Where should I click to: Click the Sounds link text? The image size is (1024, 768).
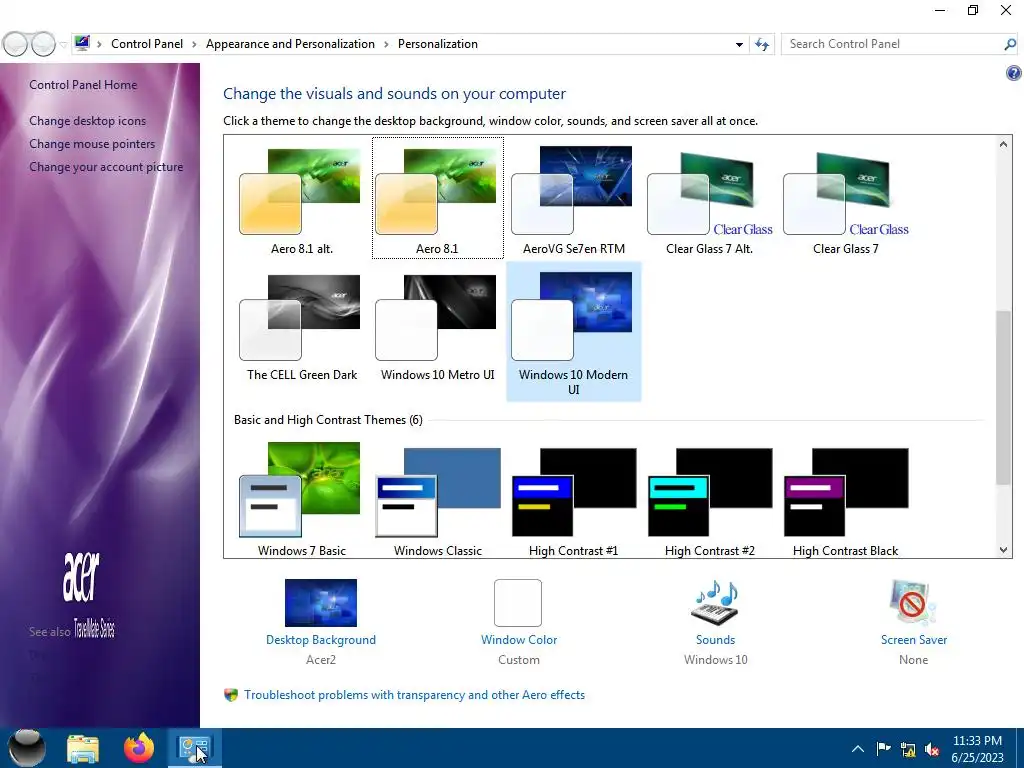(715, 640)
